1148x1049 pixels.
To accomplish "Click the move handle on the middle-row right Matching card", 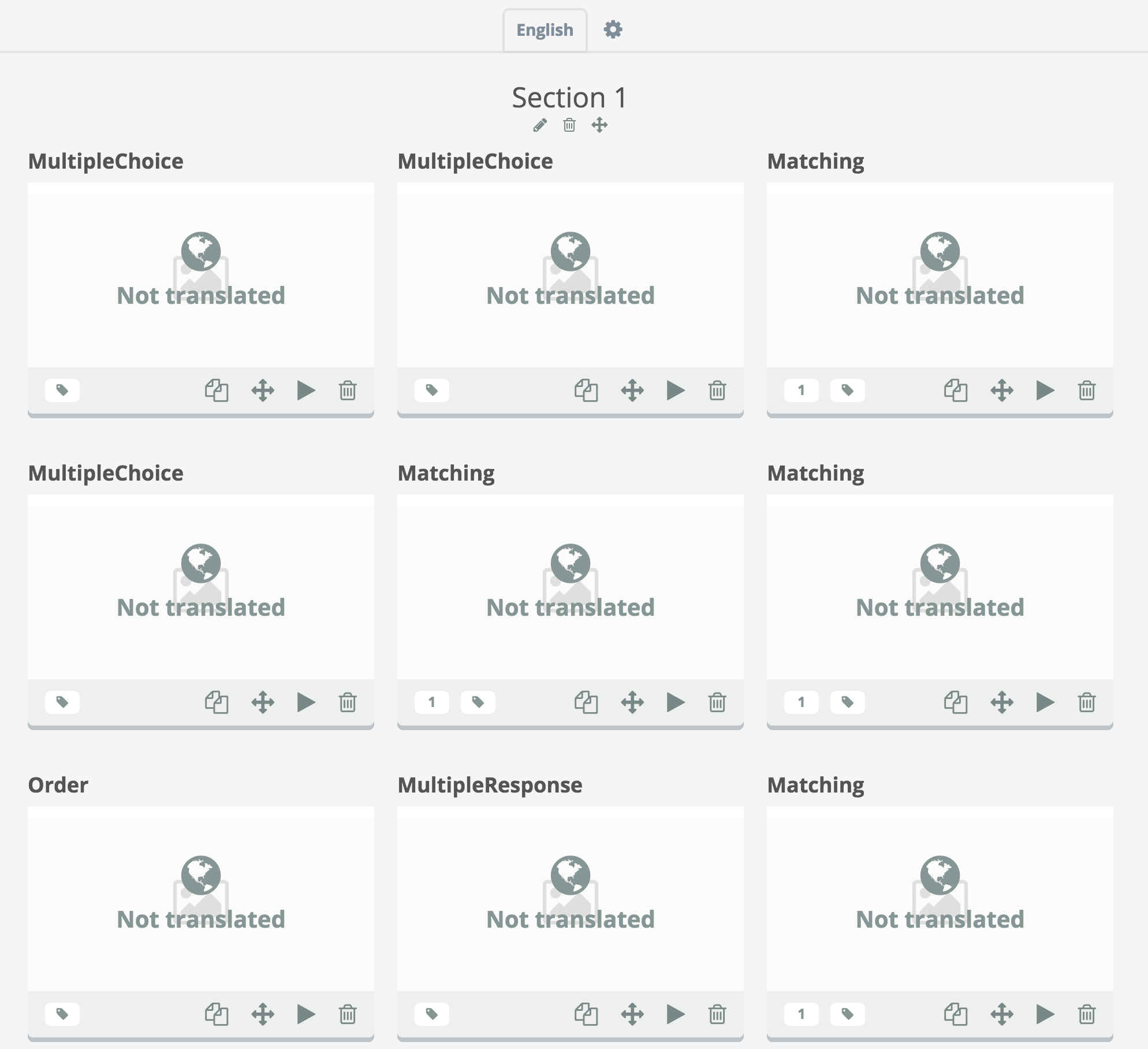I will click(x=1002, y=702).
